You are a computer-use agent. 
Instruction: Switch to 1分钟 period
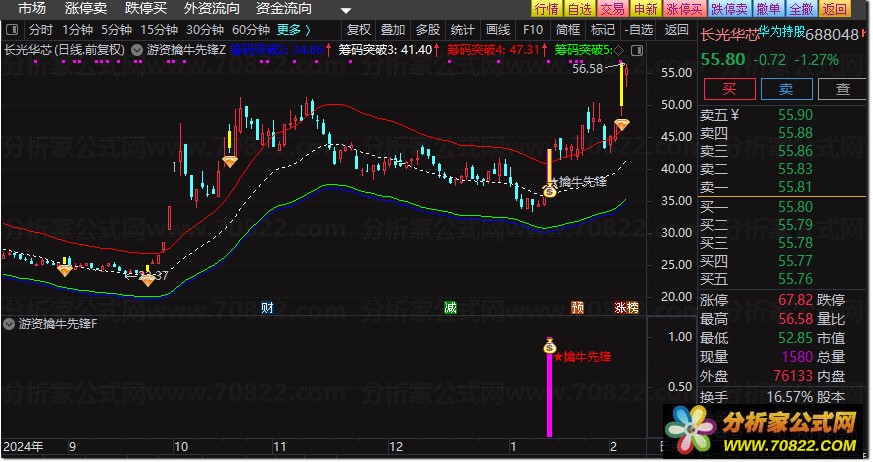tap(77, 30)
